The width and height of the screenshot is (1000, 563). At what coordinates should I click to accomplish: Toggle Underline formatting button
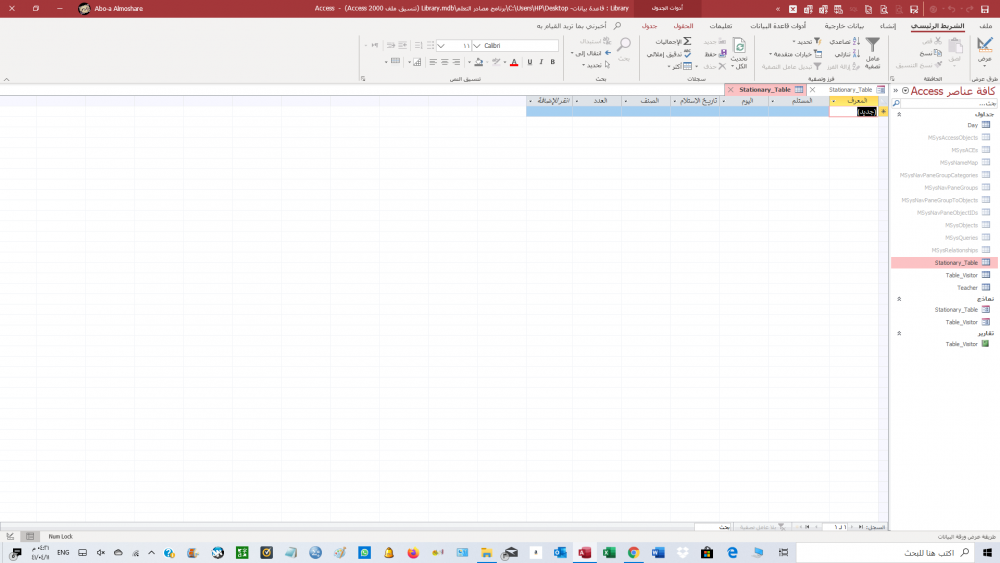tap(528, 62)
